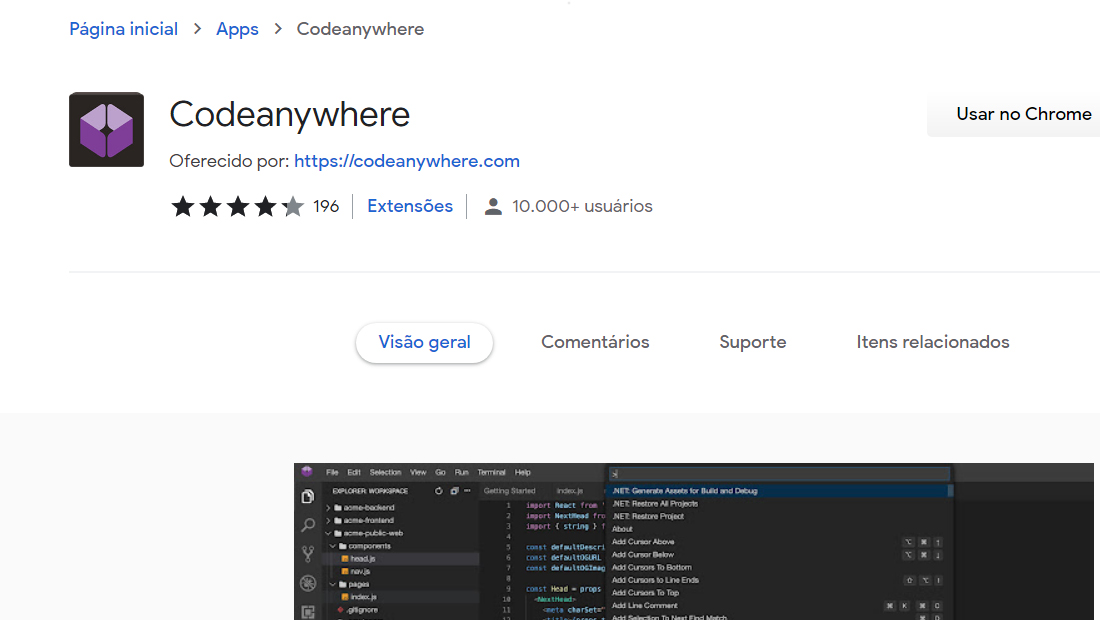1100x620 pixels.
Task: Open the File menu in the editor screenshot
Action: coord(333,473)
